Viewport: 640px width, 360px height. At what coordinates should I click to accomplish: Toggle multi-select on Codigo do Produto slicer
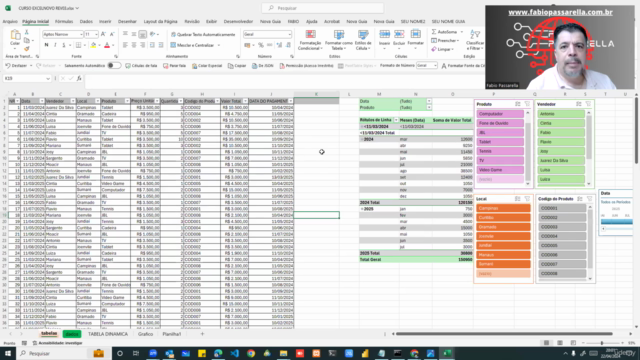click(x=580, y=199)
